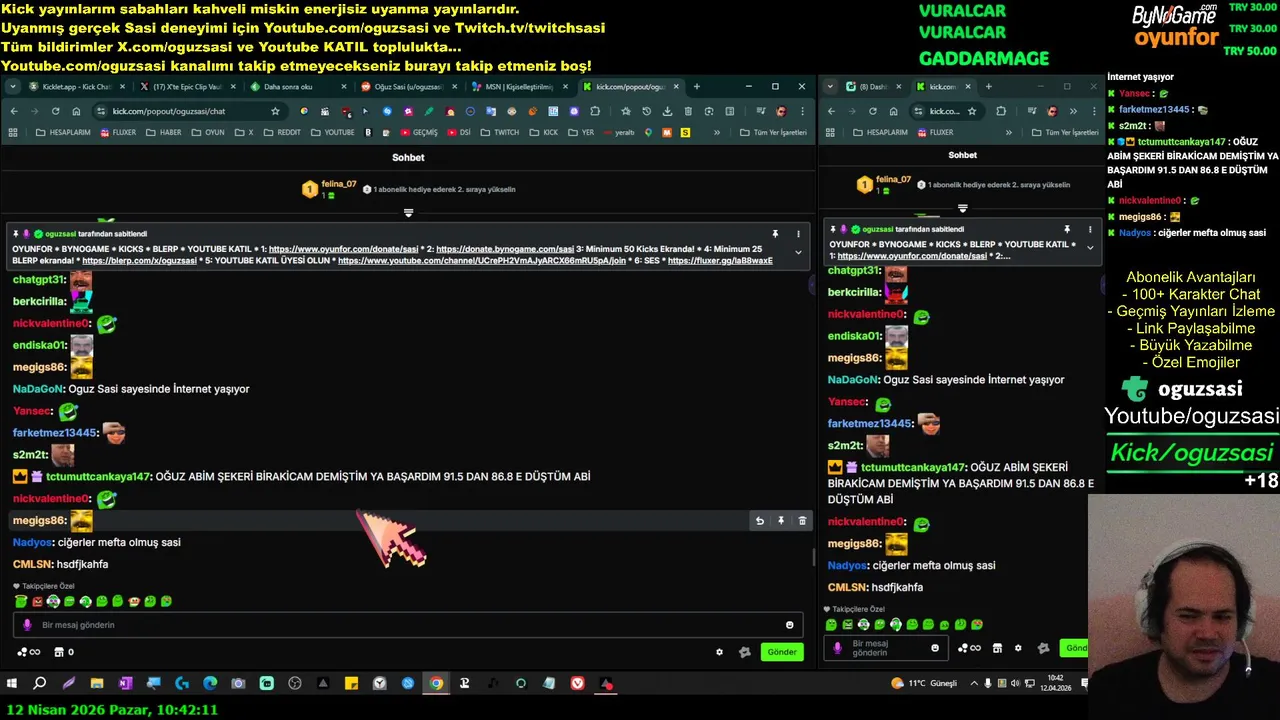Focus the 'Bir mesaj gönderin' field in left chat
Viewport: 1280px width, 720px height.
408,625
